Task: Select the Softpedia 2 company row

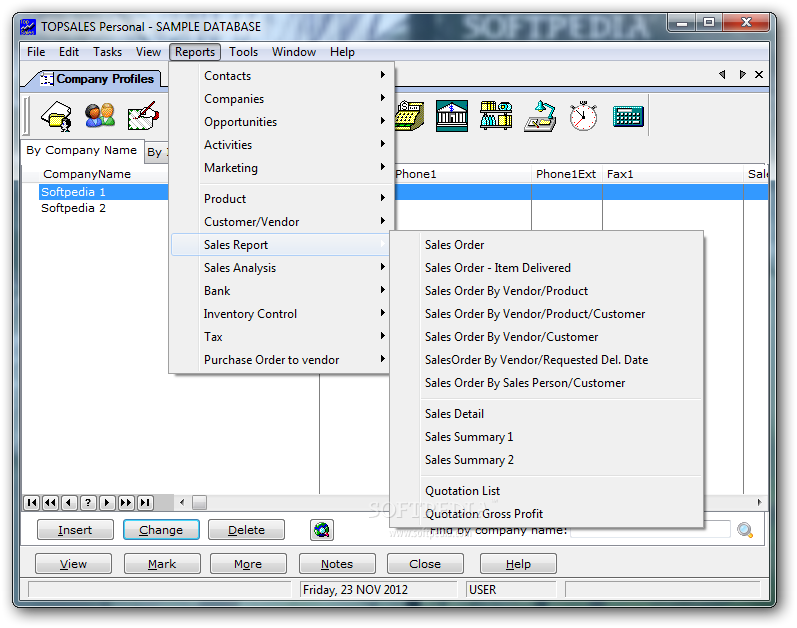Action: (x=74, y=208)
